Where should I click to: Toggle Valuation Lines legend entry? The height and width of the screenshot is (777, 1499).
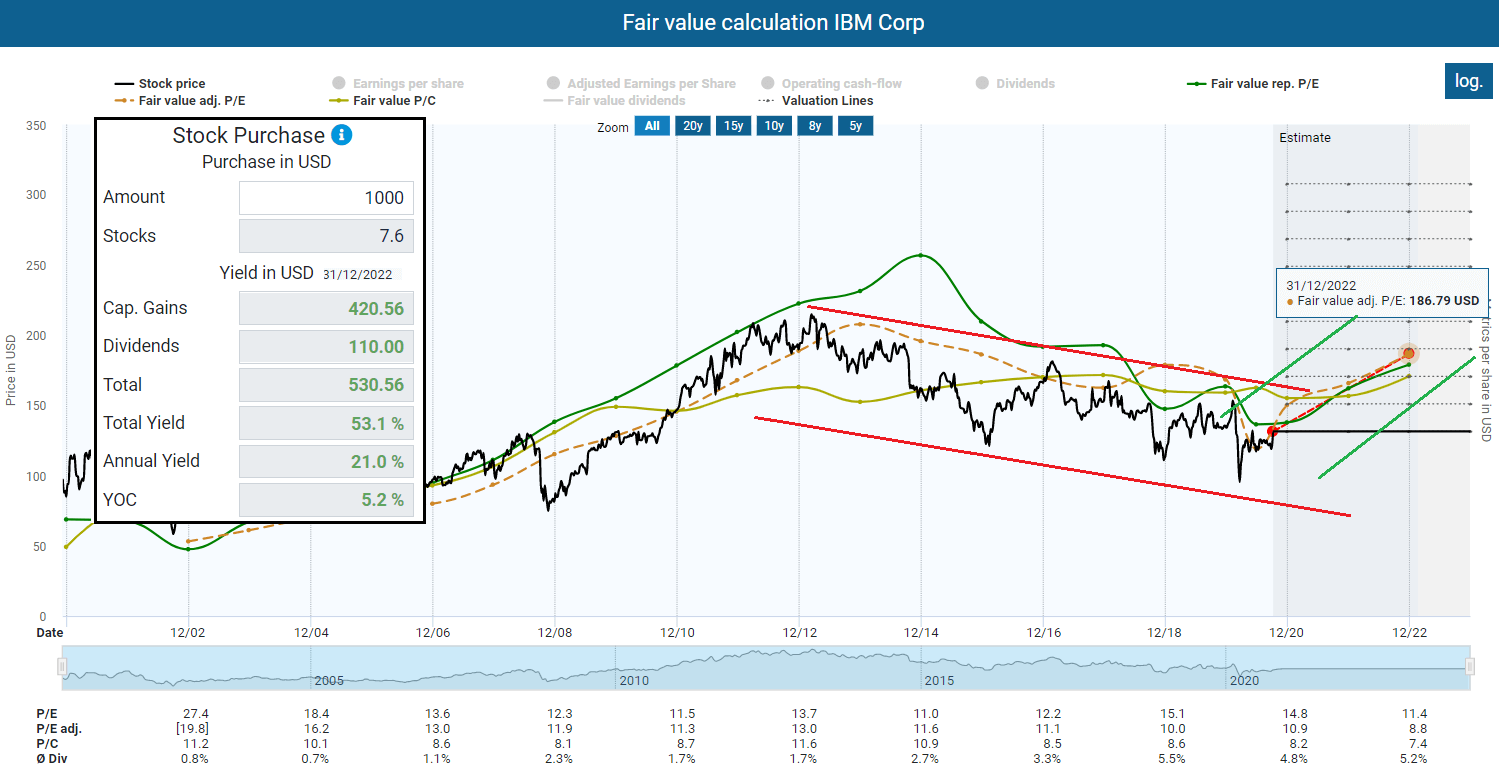coord(815,100)
